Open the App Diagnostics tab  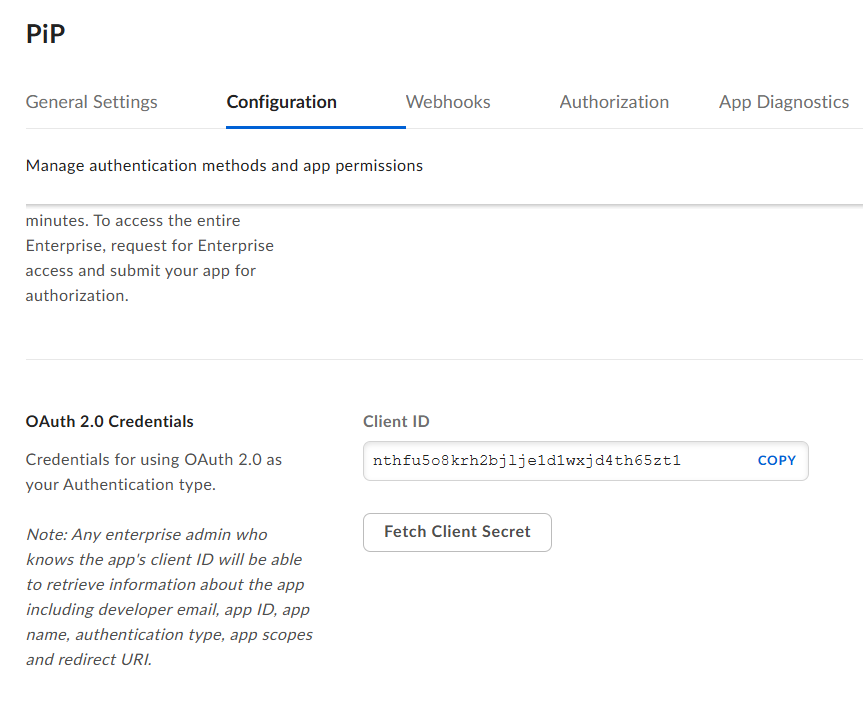pyautogui.click(x=784, y=102)
